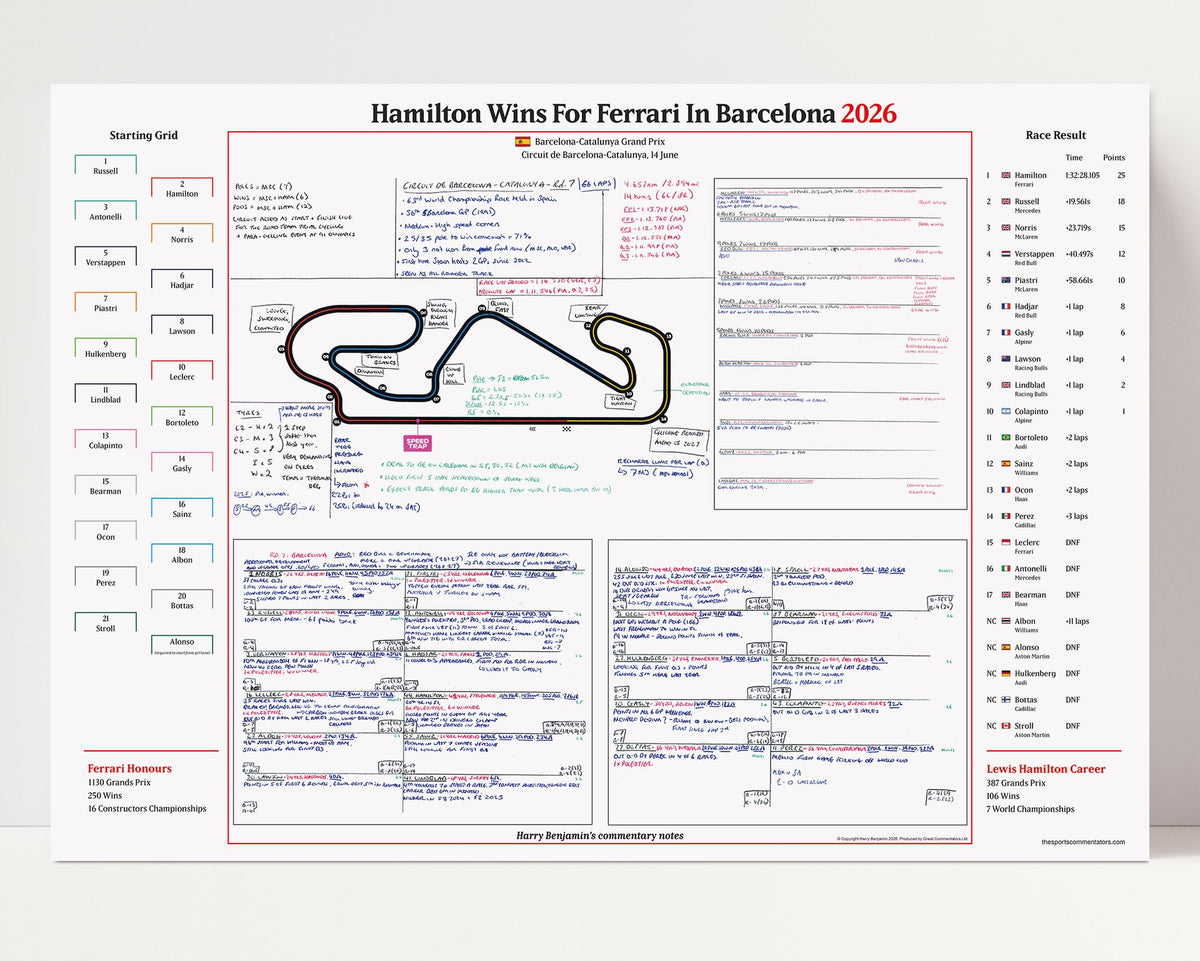Click the Canadian flag beside Stroll's result

click(x=1007, y=726)
